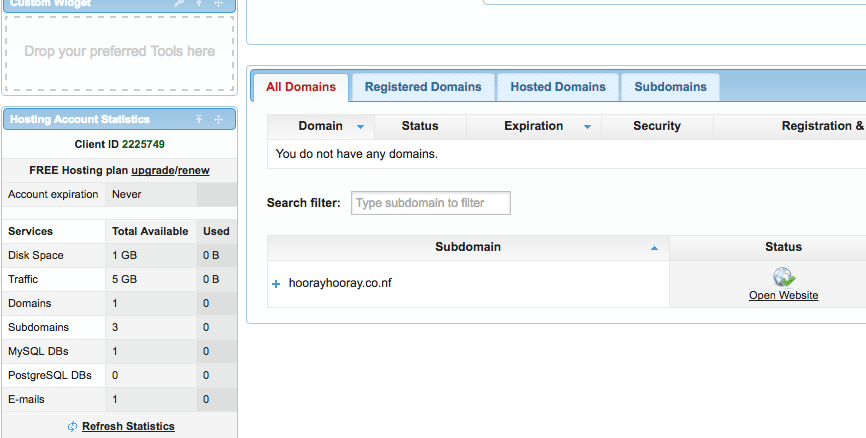Toggle Subdomain column sort arrow
The height and width of the screenshot is (438, 866).
click(x=654, y=248)
